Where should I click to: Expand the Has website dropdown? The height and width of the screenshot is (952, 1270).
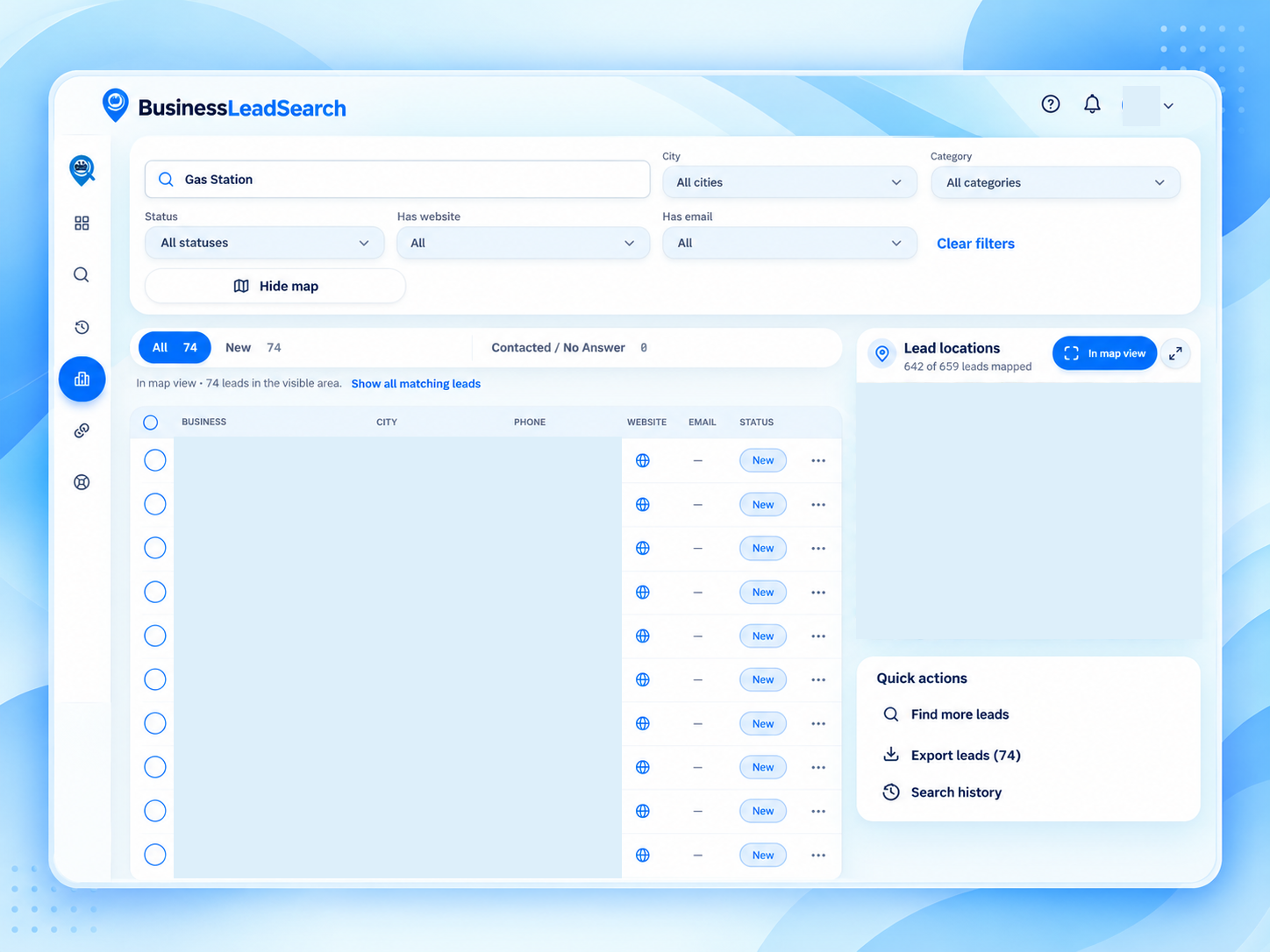[x=523, y=243]
